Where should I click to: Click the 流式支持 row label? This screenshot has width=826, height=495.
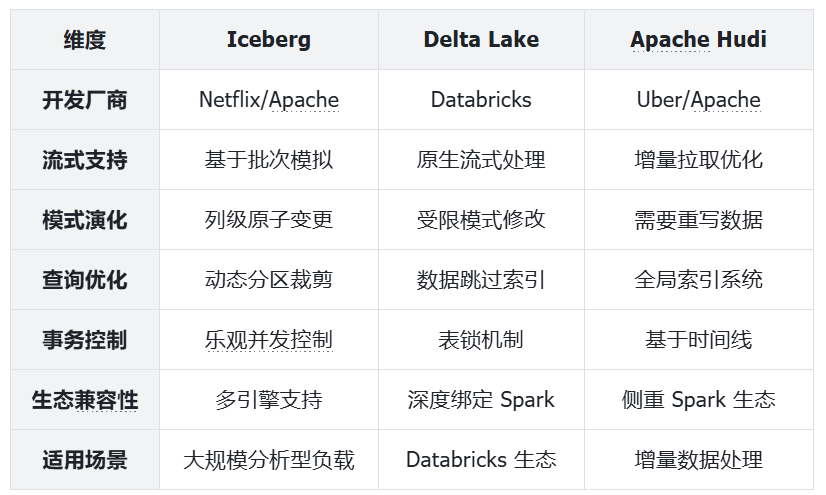pos(85,160)
